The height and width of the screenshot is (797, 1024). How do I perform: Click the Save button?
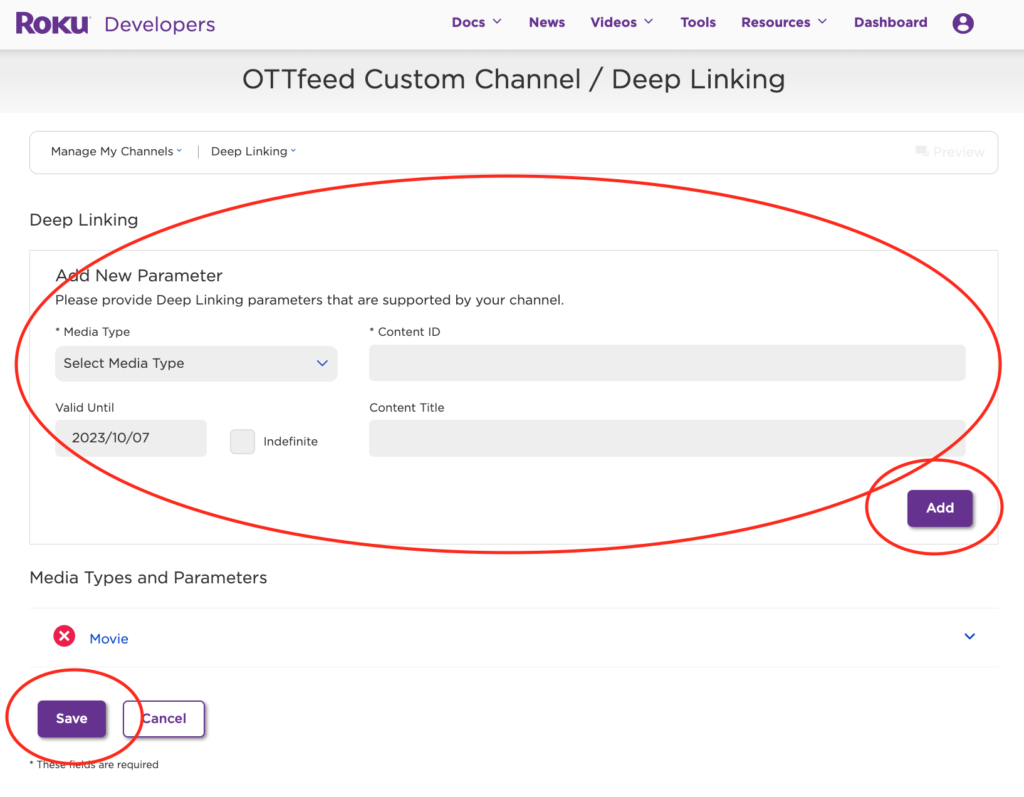point(72,719)
